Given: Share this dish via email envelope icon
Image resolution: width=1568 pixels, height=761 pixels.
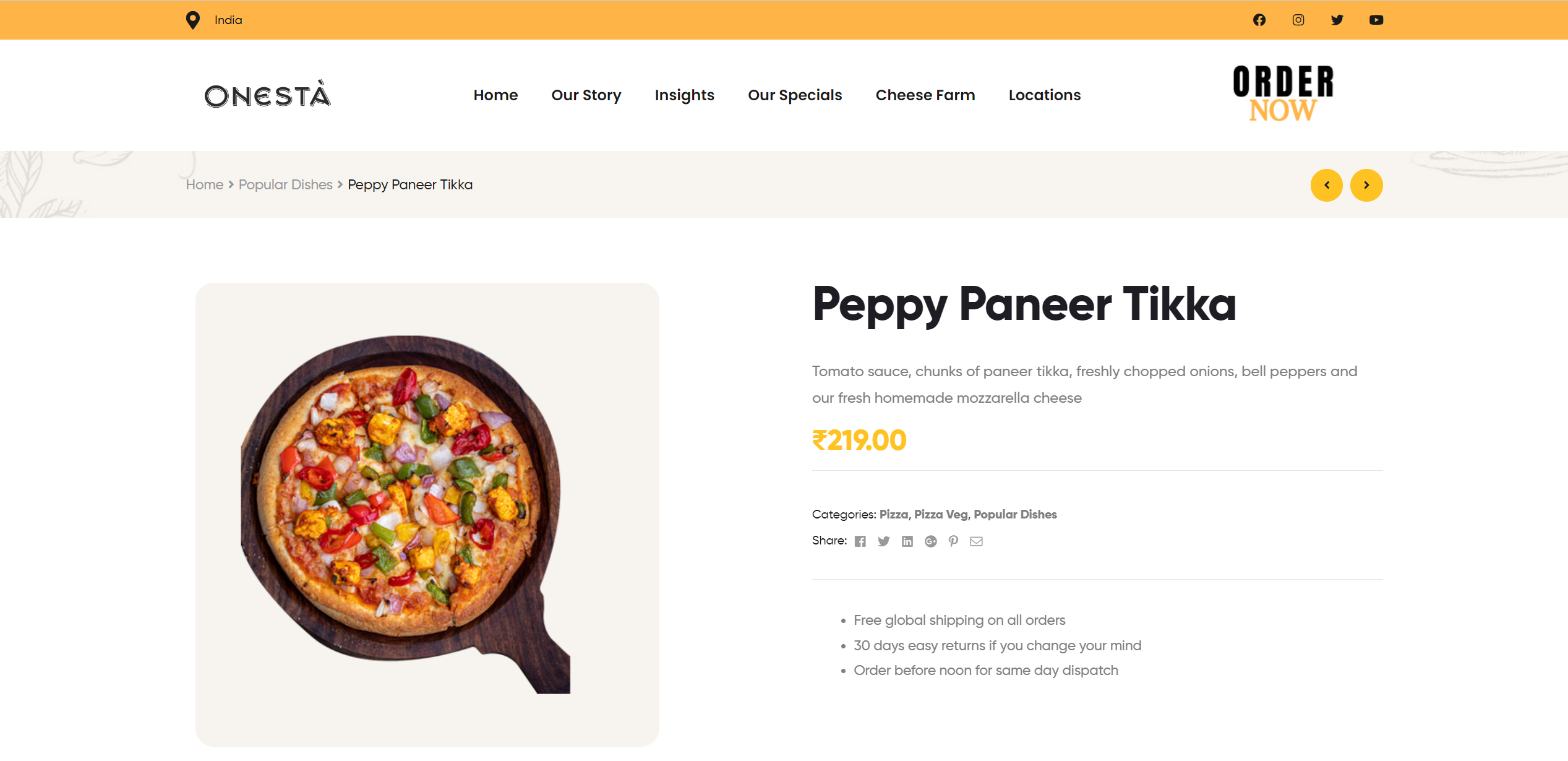Looking at the screenshot, I should 976,541.
